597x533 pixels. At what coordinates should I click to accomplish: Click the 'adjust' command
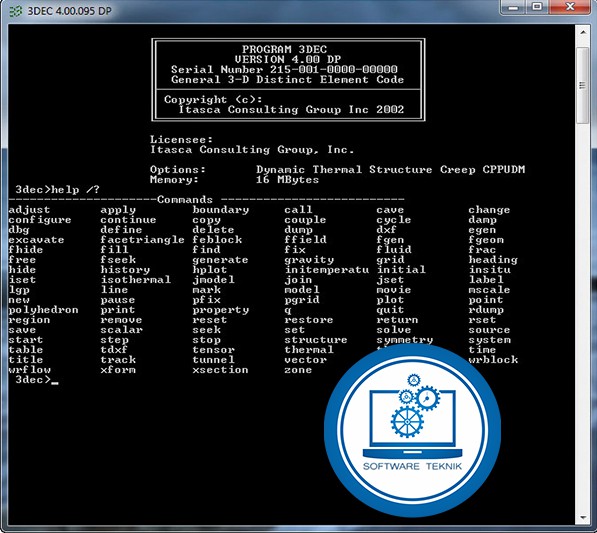click(x=29, y=210)
